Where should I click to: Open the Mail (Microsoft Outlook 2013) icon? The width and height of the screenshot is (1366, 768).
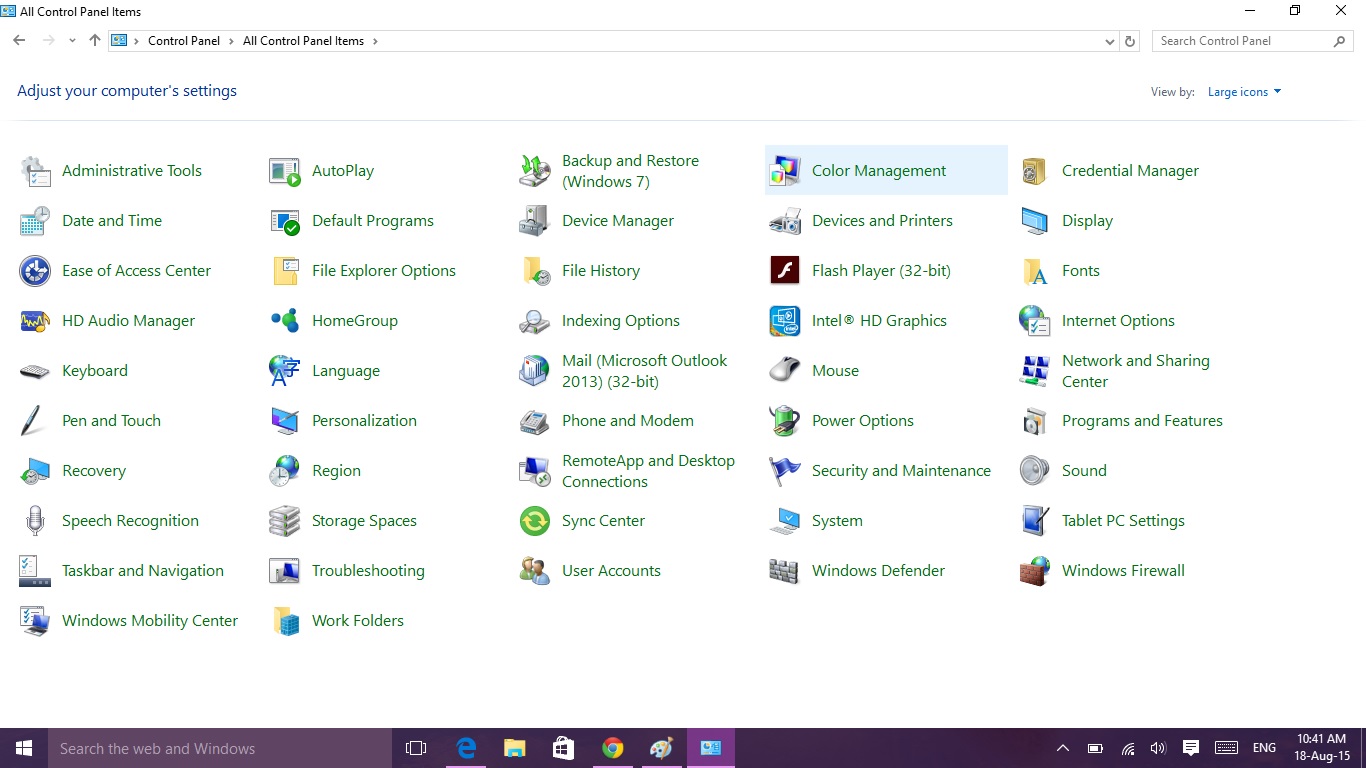(535, 371)
